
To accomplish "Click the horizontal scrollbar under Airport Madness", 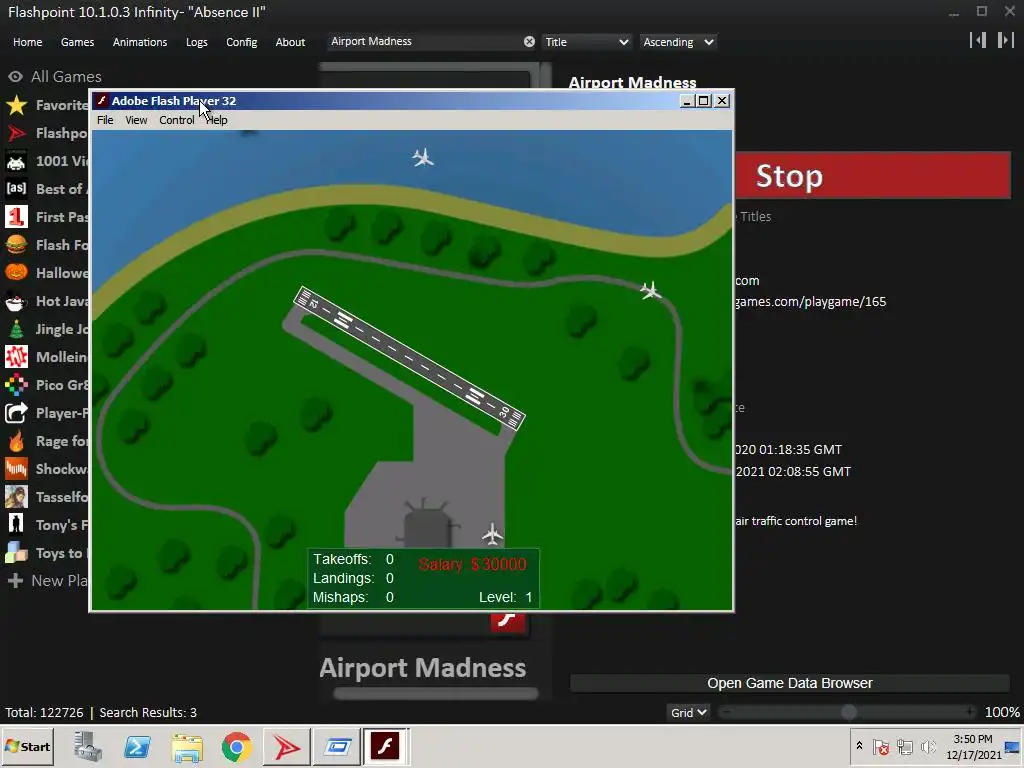I will coord(436,694).
